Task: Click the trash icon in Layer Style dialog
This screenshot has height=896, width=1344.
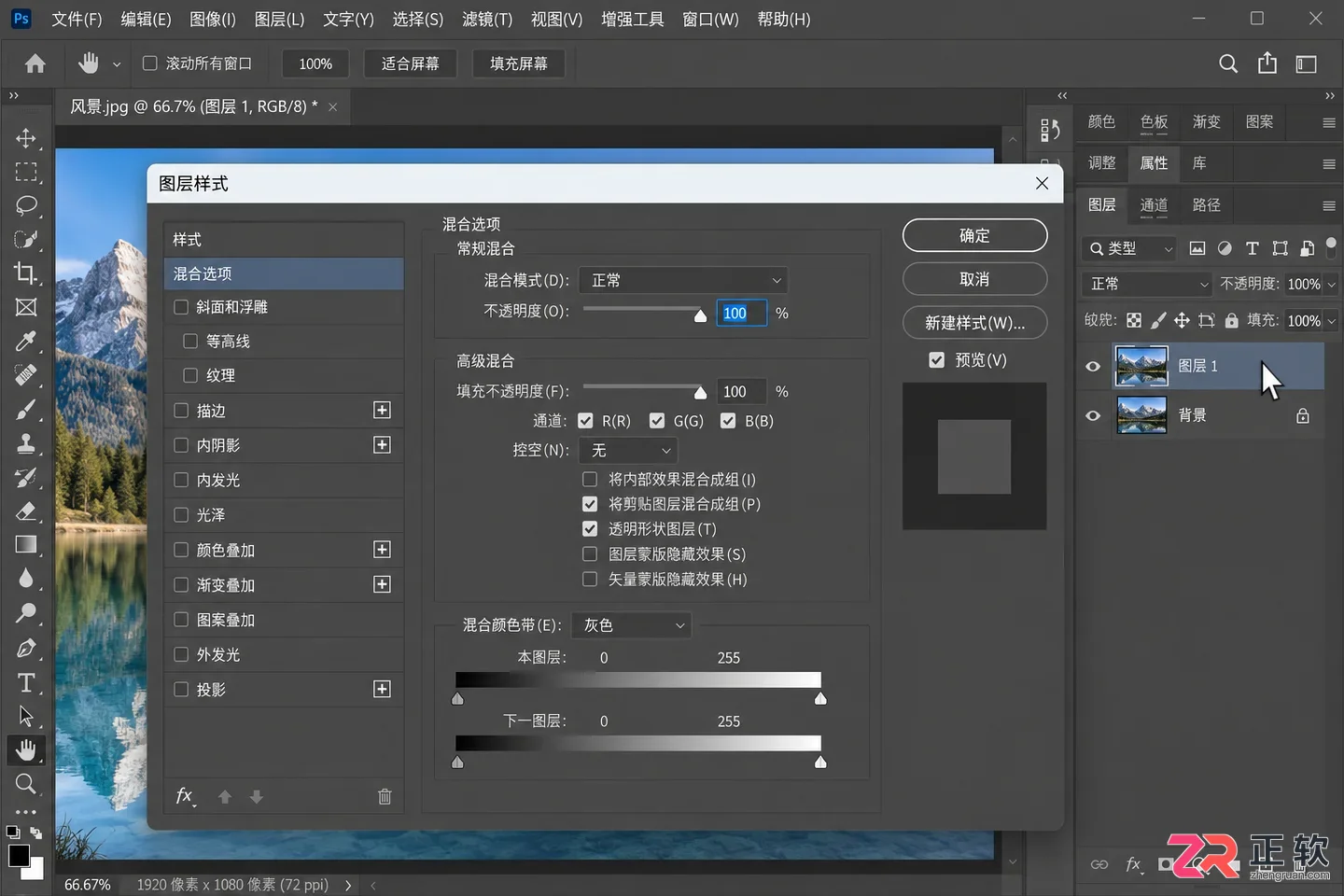Action: pyautogui.click(x=385, y=796)
